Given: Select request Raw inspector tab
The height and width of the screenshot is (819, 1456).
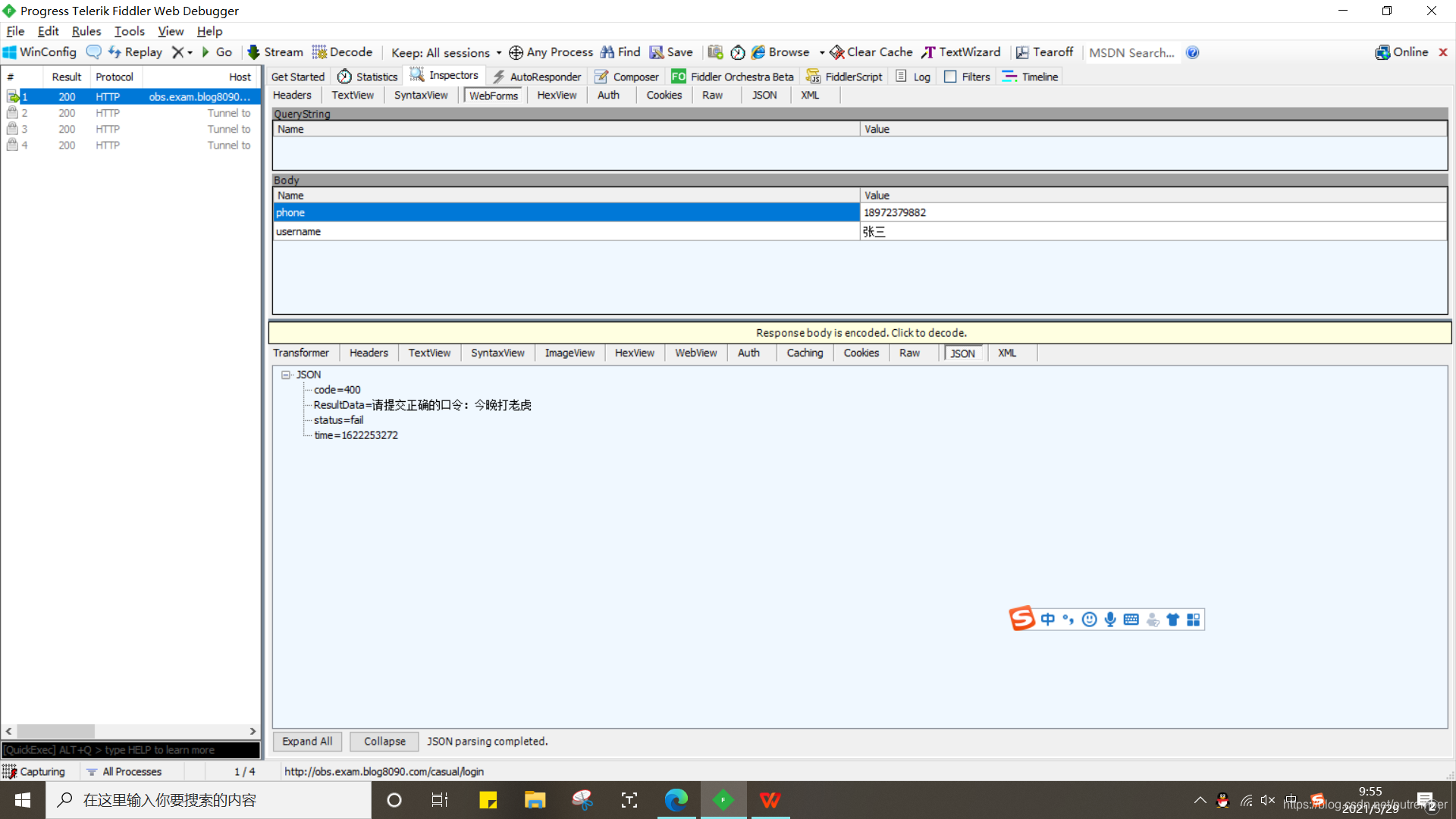Looking at the screenshot, I should [x=712, y=95].
